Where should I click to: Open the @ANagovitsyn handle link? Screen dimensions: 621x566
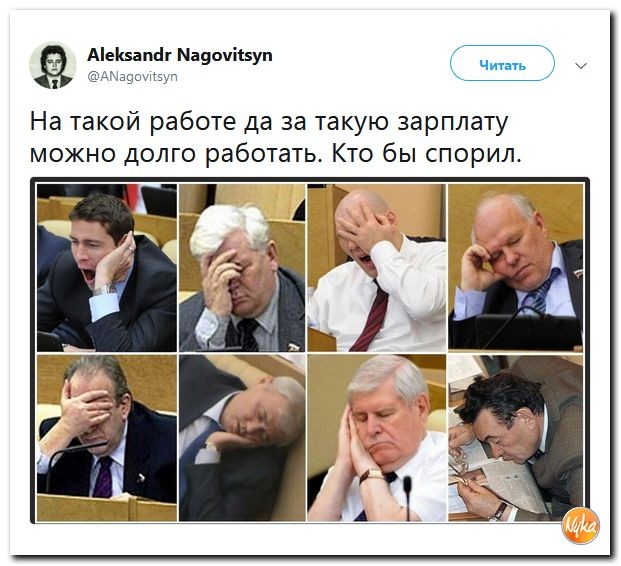132,76
